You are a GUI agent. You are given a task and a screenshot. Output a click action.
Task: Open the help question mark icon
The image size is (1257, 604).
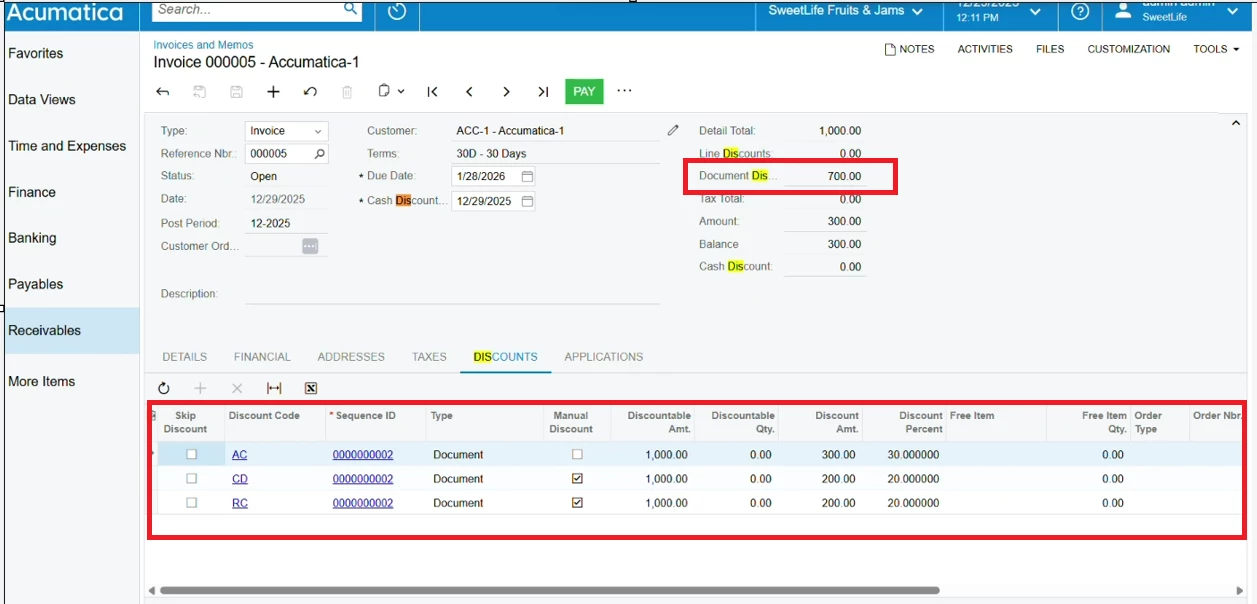point(1080,12)
